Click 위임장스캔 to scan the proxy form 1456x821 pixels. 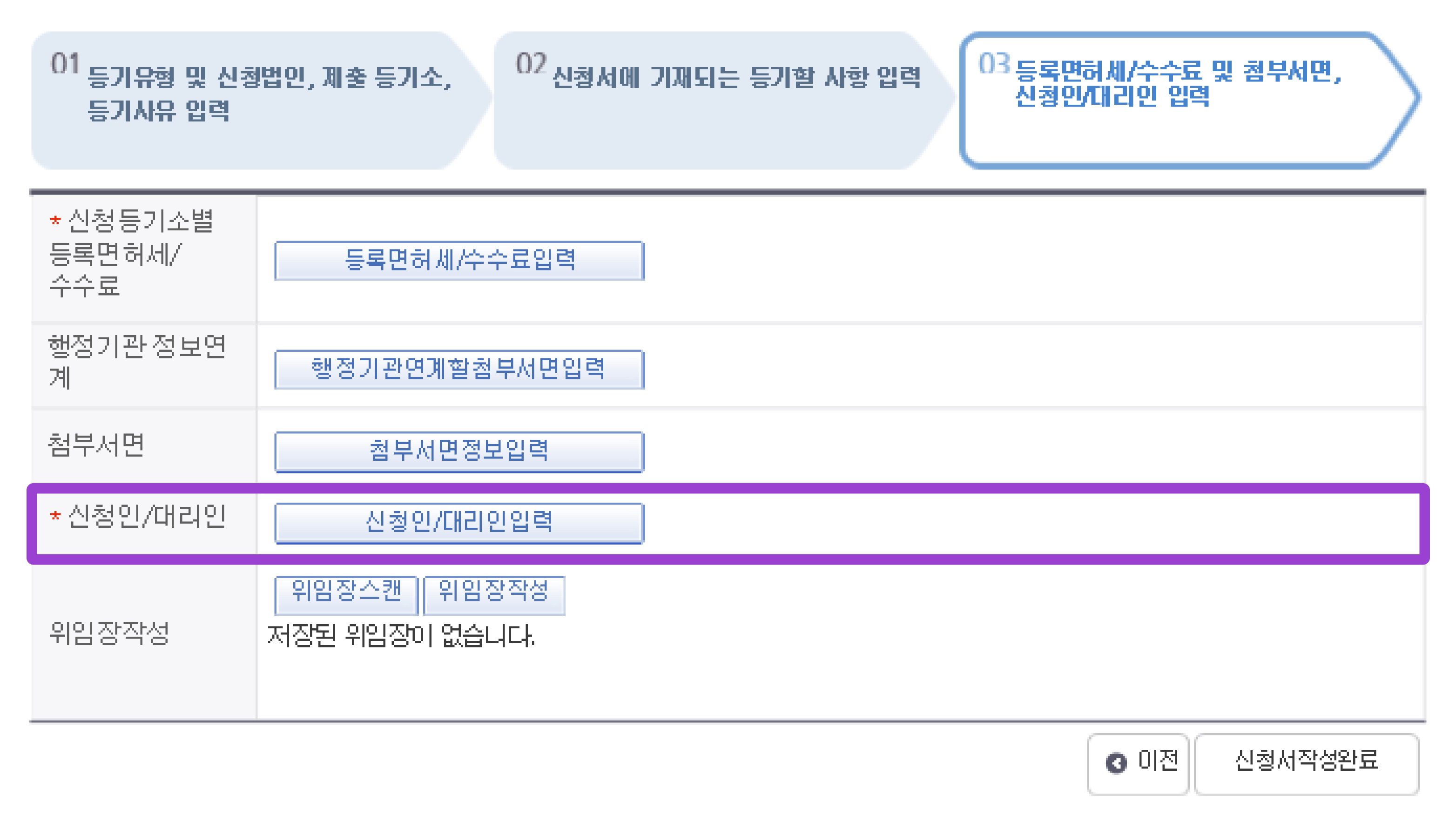[x=346, y=594]
